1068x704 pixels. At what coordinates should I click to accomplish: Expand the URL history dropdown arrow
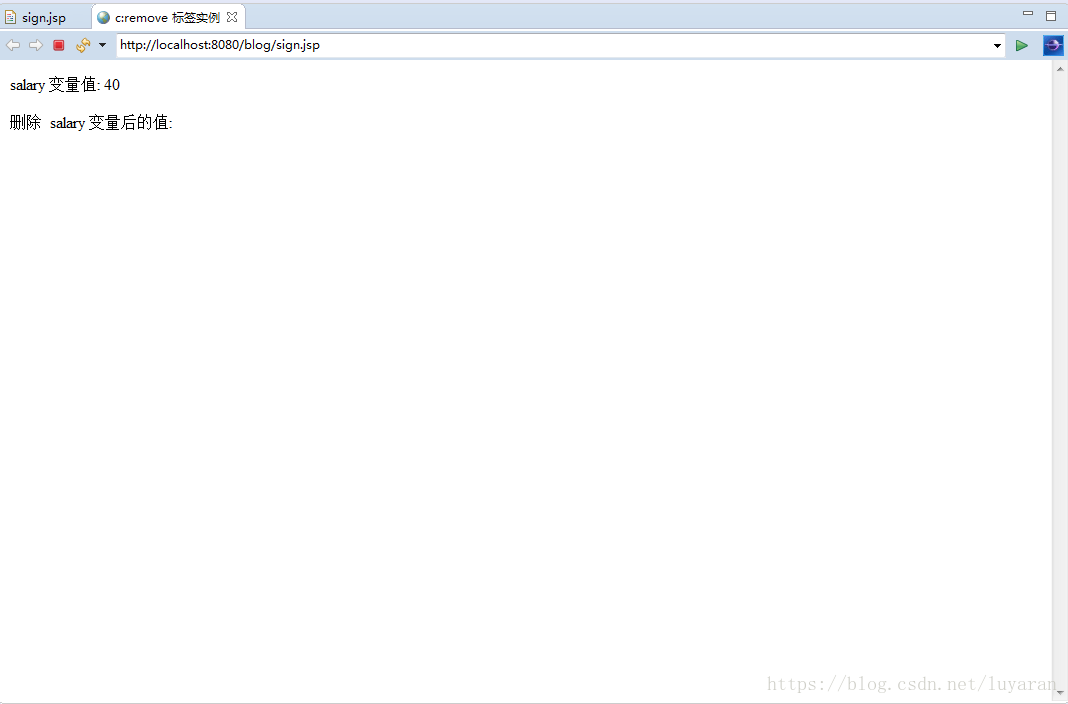[x=997, y=46]
